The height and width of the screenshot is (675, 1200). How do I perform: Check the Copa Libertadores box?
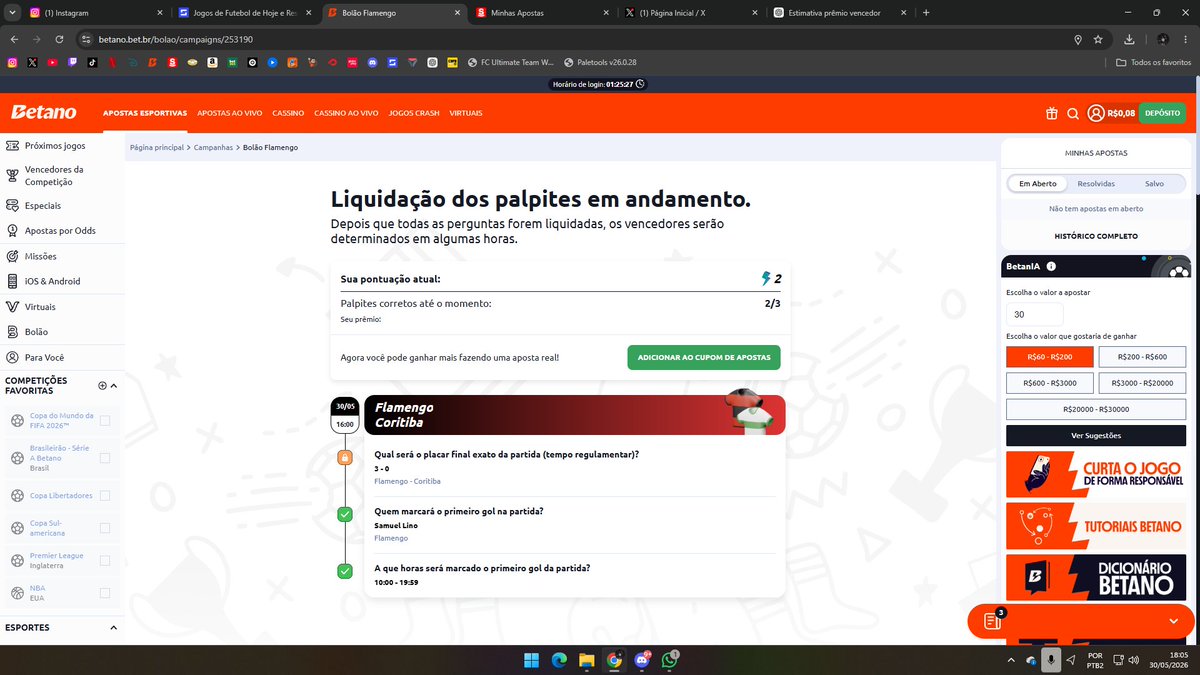point(105,495)
